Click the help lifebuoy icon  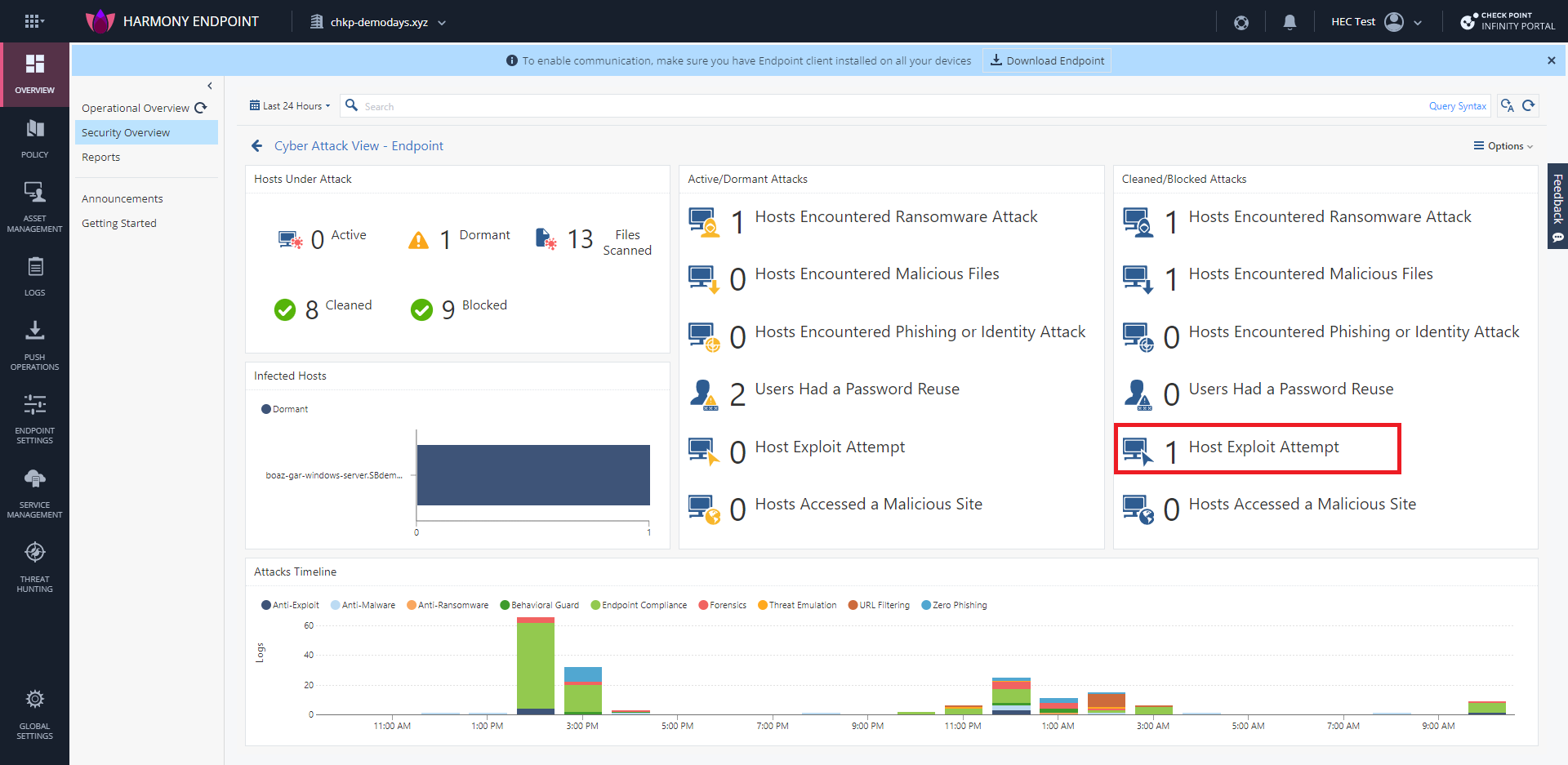pos(1241,22)
